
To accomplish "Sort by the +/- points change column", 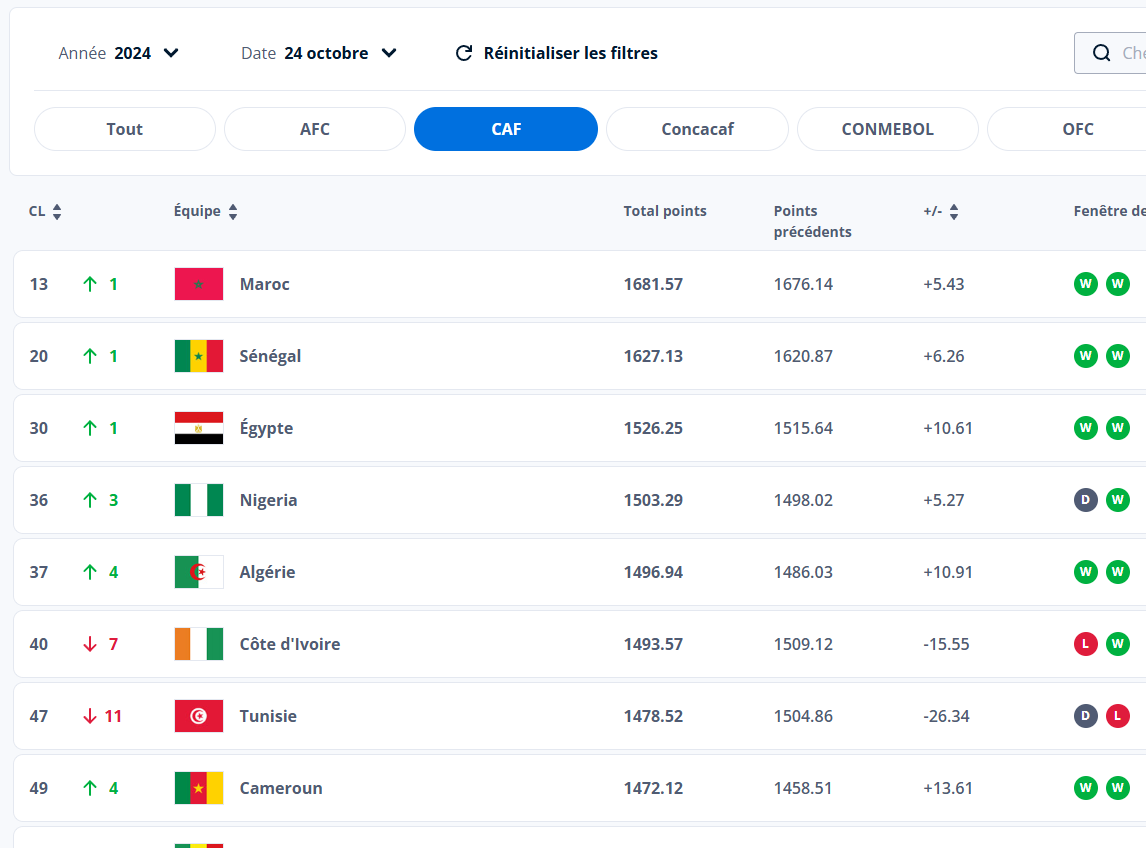I will 941,212.
